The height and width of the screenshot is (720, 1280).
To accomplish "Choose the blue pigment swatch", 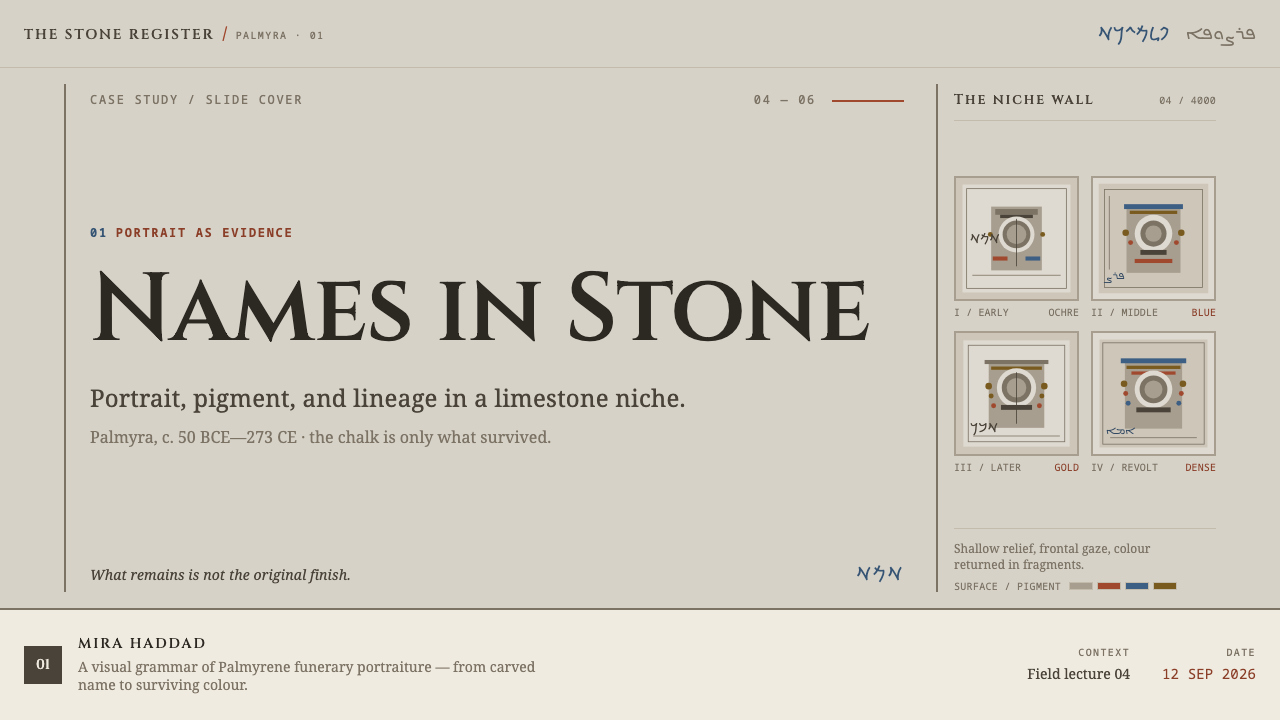I will pos(1137,586).
